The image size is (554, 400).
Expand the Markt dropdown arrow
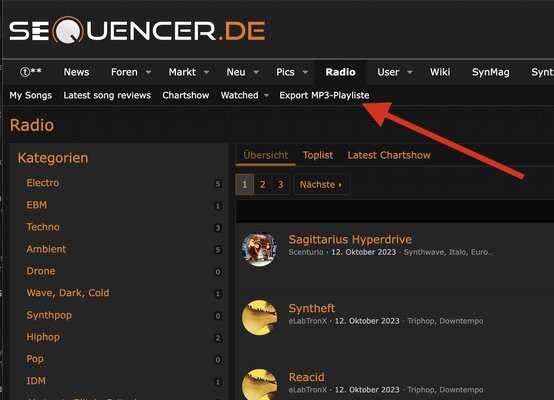(x=207, y=72)
